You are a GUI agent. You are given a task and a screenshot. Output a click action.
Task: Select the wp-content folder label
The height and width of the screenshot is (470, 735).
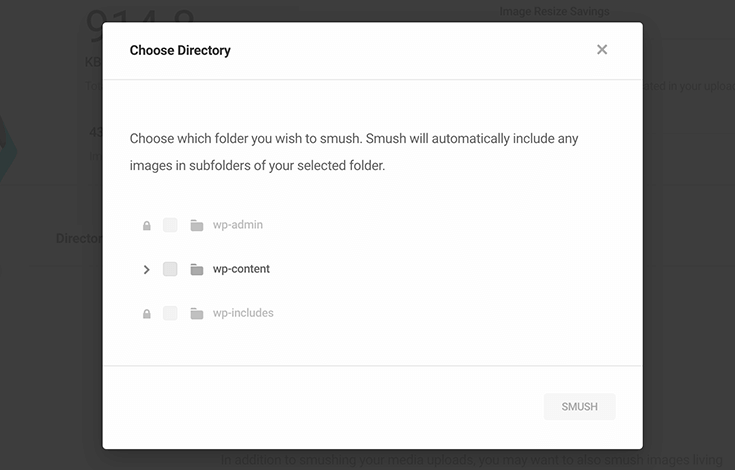pos(241,269)
